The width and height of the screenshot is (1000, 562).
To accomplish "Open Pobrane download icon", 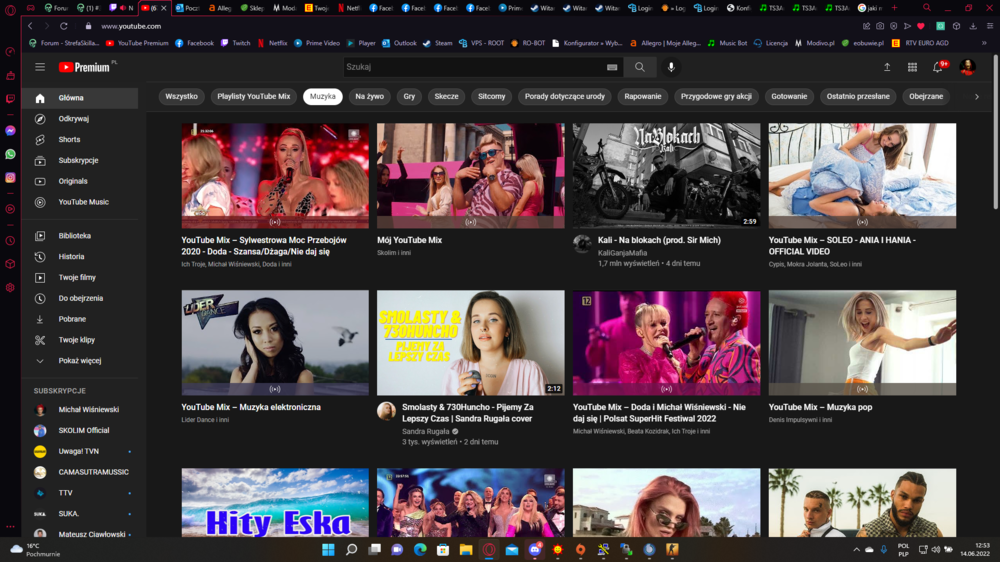I will coord(40,319).
